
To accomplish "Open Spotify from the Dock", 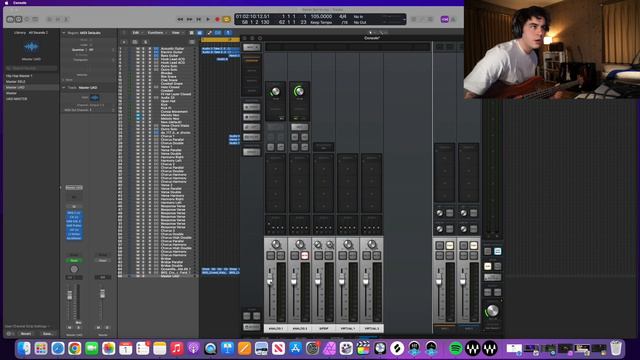I will pos(456,348).
